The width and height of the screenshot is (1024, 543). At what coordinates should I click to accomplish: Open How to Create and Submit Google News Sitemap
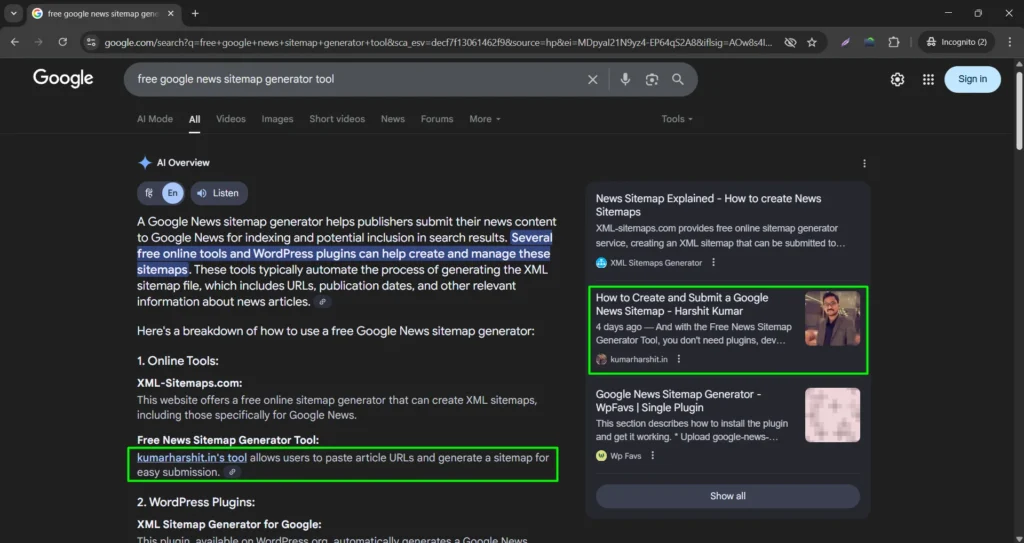pyautogui.click(x=682, y=304)
